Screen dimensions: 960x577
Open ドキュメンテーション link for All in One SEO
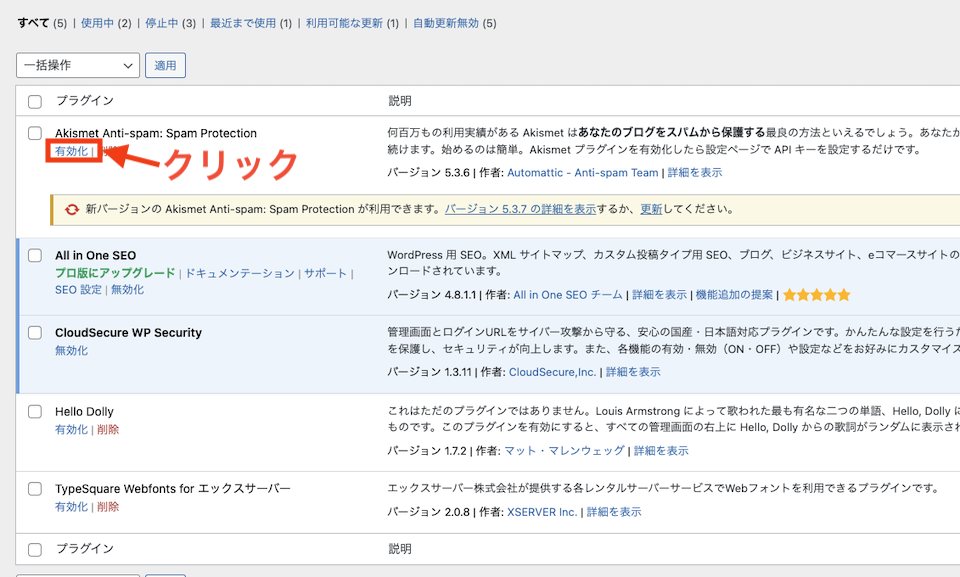coord(240,273)
